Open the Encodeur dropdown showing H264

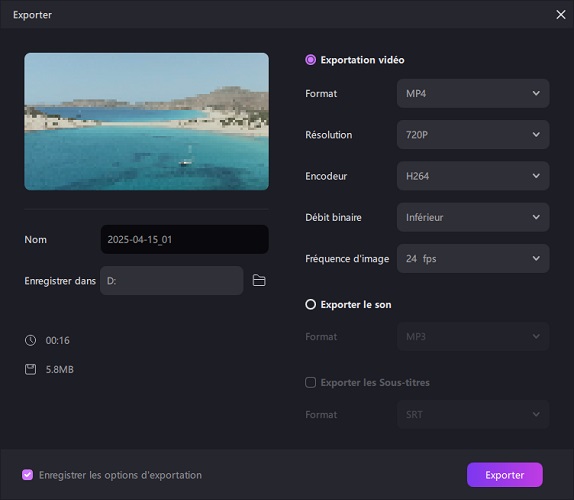473,176
